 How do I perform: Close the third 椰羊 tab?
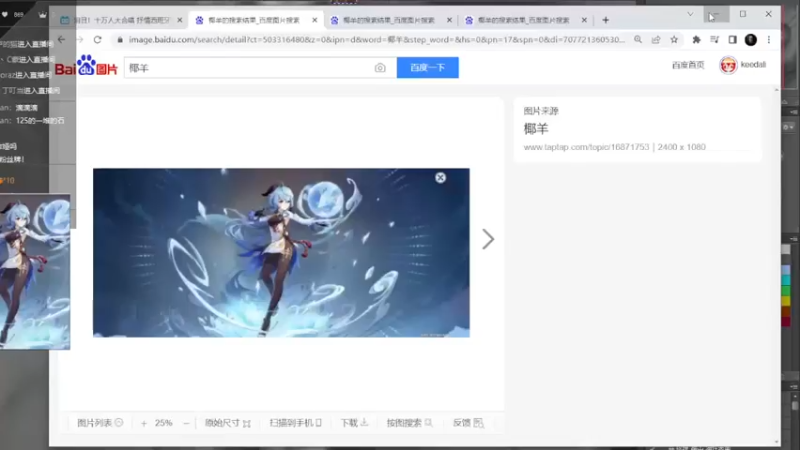click(449, 20)
